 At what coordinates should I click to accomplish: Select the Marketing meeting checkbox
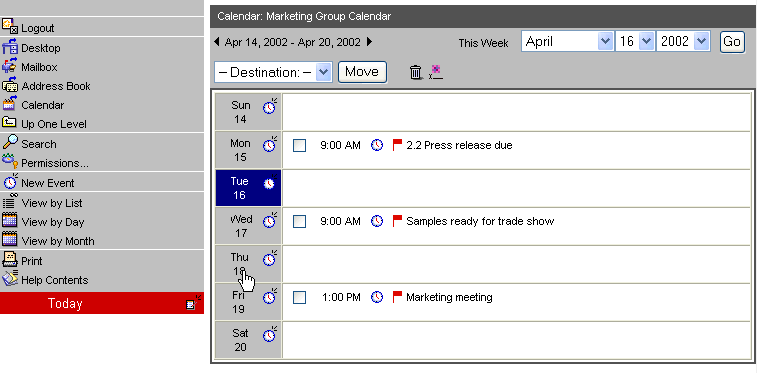(x=299, y=297)
